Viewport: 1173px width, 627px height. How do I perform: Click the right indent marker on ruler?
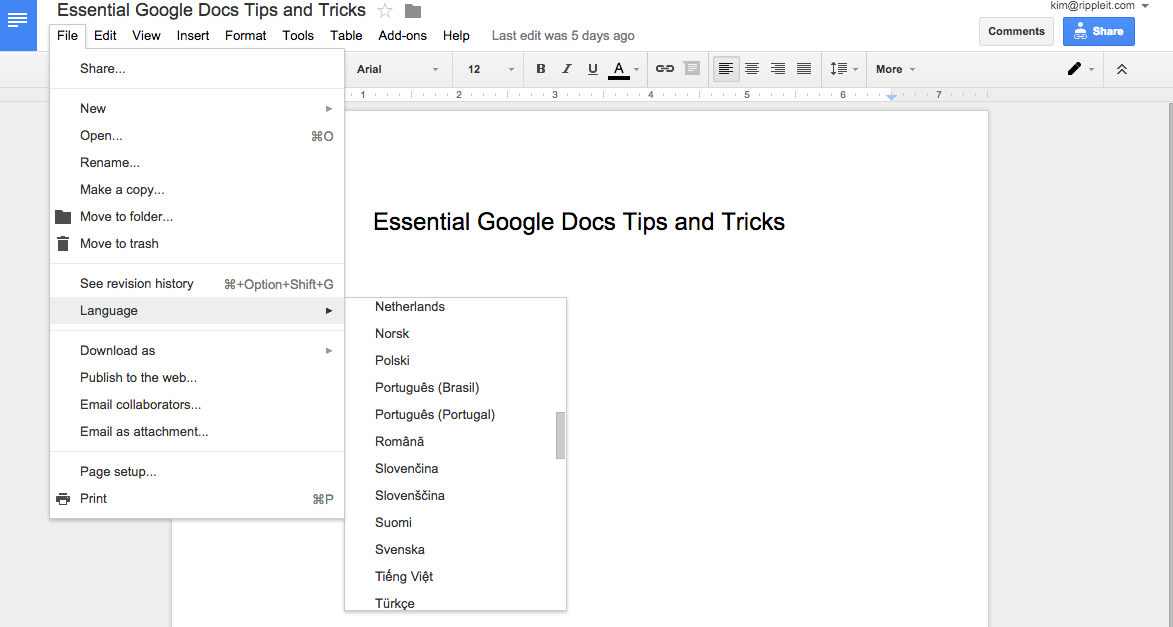[891, 97]
